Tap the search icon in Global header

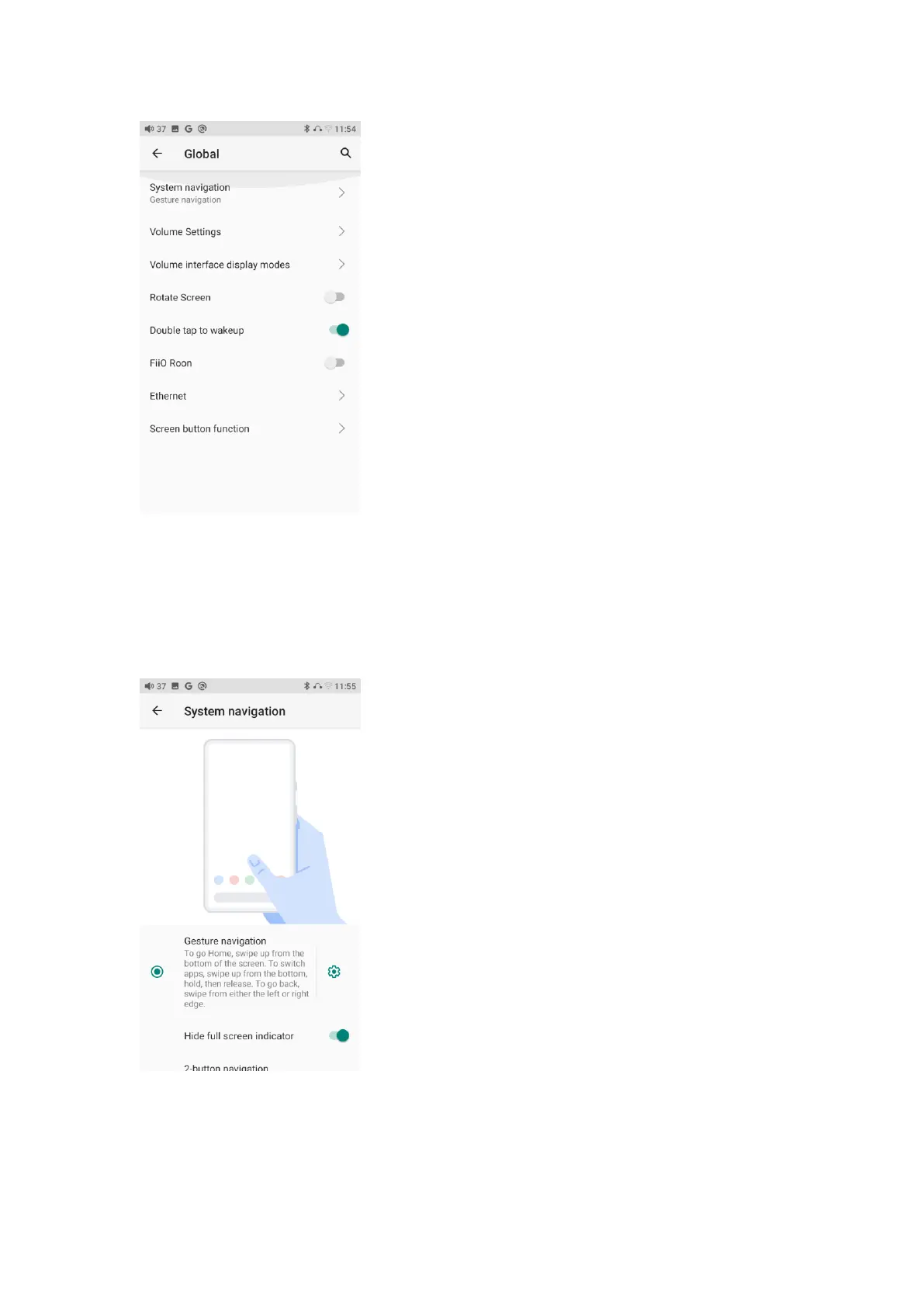pyautogui.click(x=345, y=153)
